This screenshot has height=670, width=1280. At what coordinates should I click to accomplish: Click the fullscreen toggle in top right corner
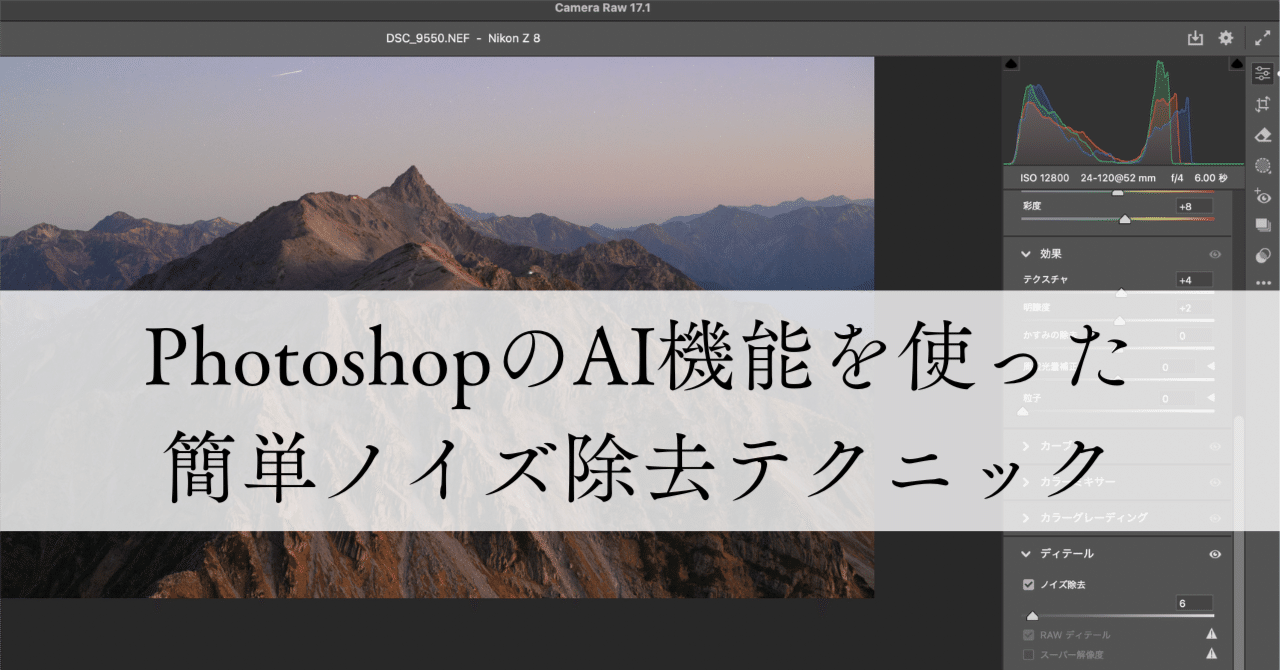click(x=1263, y=38)
